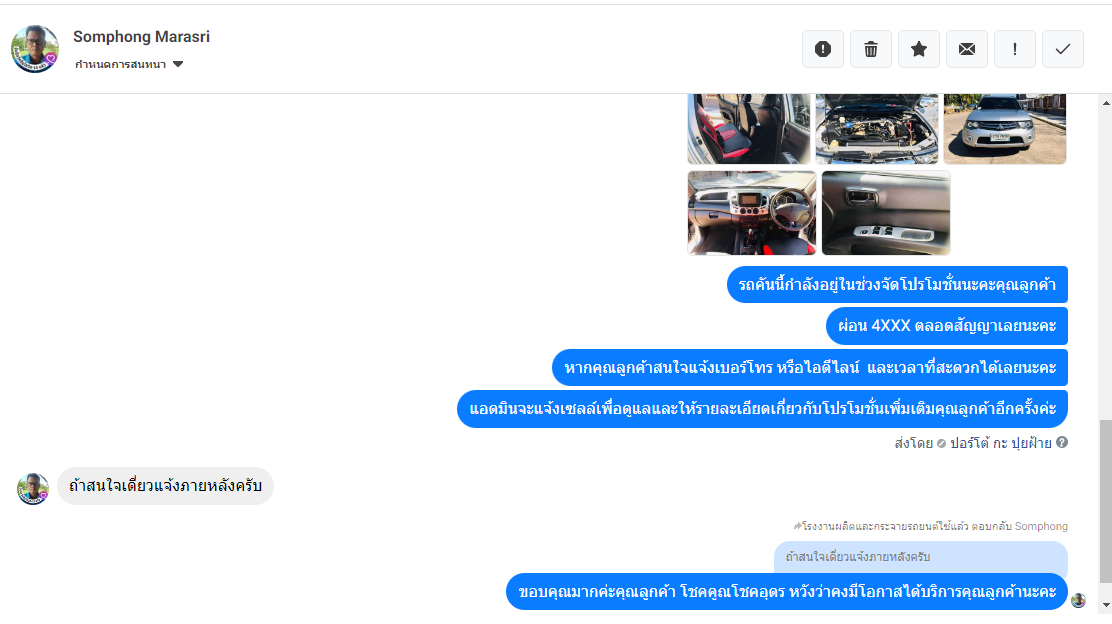This screenshot has height=624, width=1112.
Task: Open the silver car front photo
Action: [x=1005, y=129]
